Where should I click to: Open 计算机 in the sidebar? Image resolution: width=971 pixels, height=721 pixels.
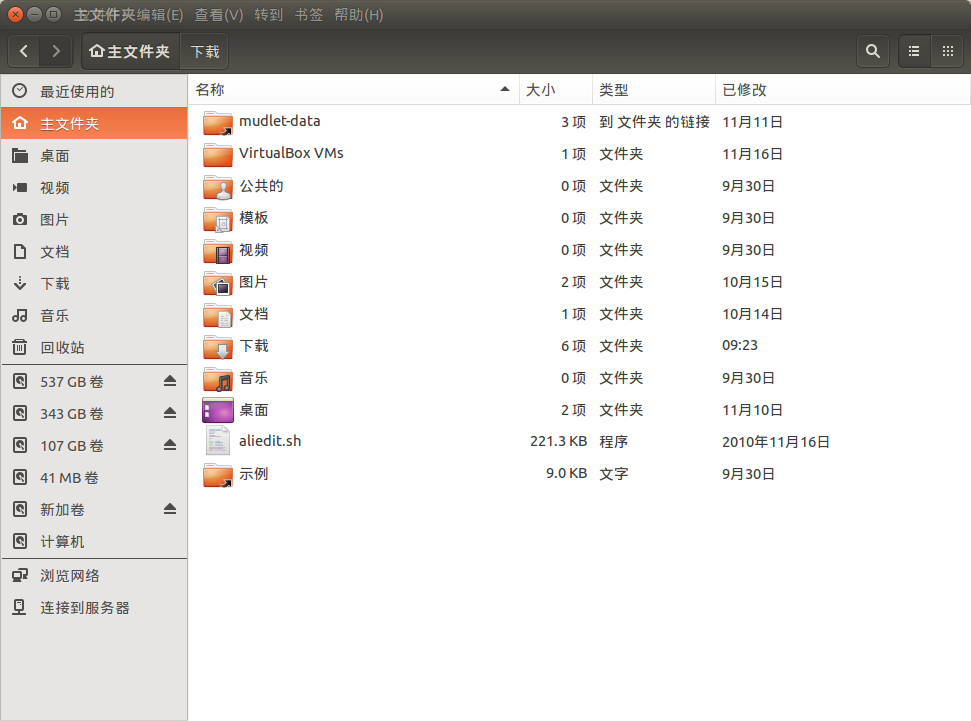94,541
